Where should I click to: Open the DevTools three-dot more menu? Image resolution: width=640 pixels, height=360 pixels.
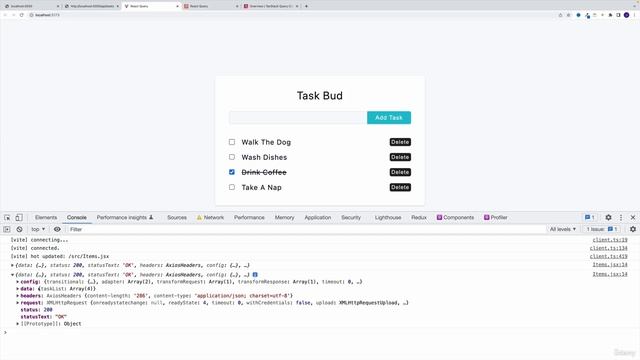pos(621,218)
